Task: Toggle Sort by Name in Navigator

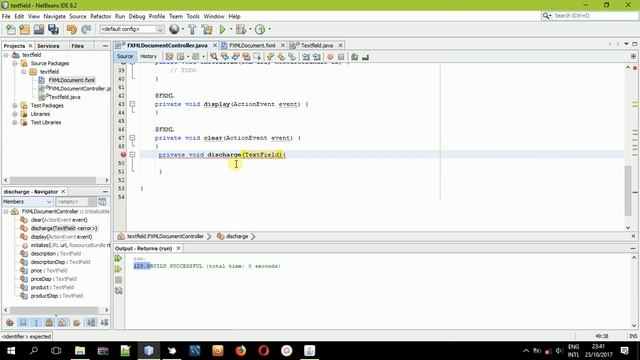Action: 91,323
